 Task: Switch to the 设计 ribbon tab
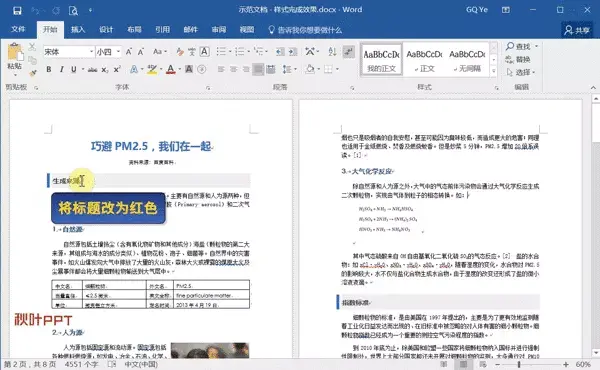point(106,29)
